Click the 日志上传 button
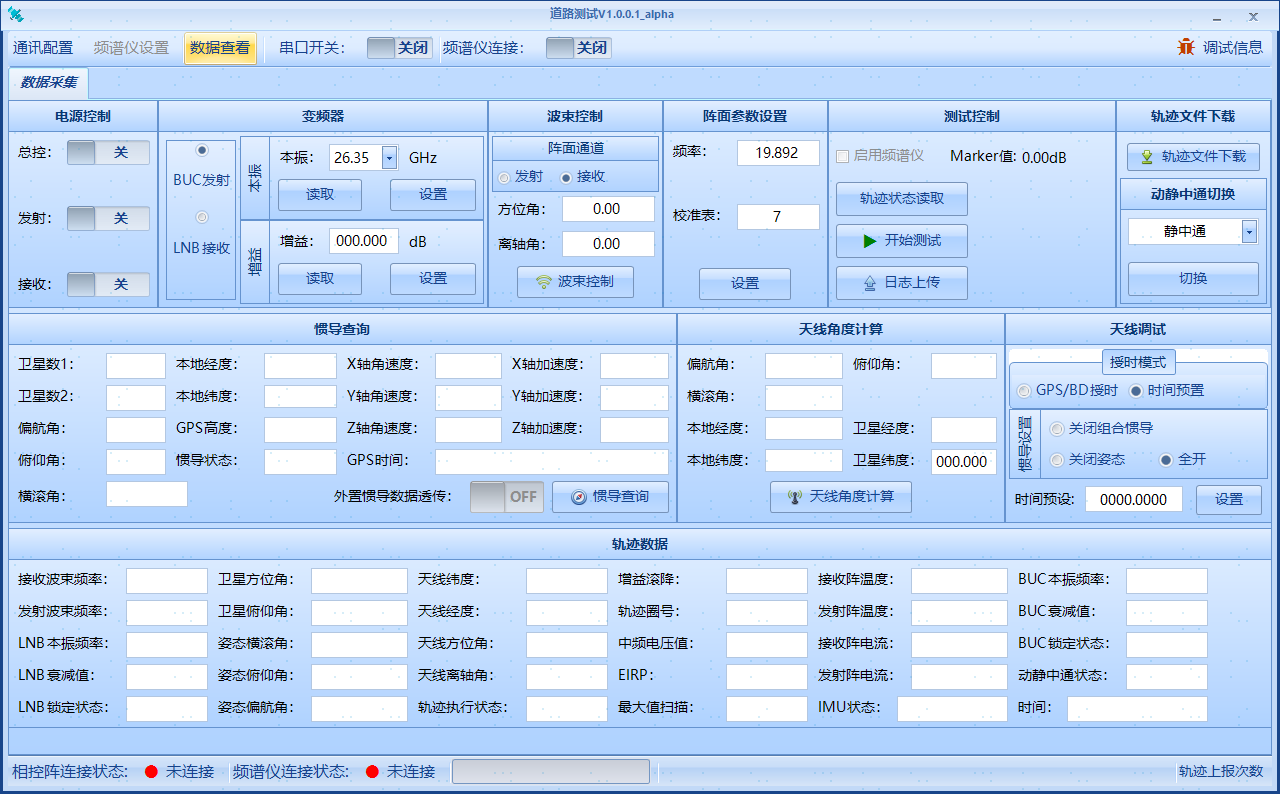The width and height of the screenshot is (1280, 794). click(x=902, y=283)
